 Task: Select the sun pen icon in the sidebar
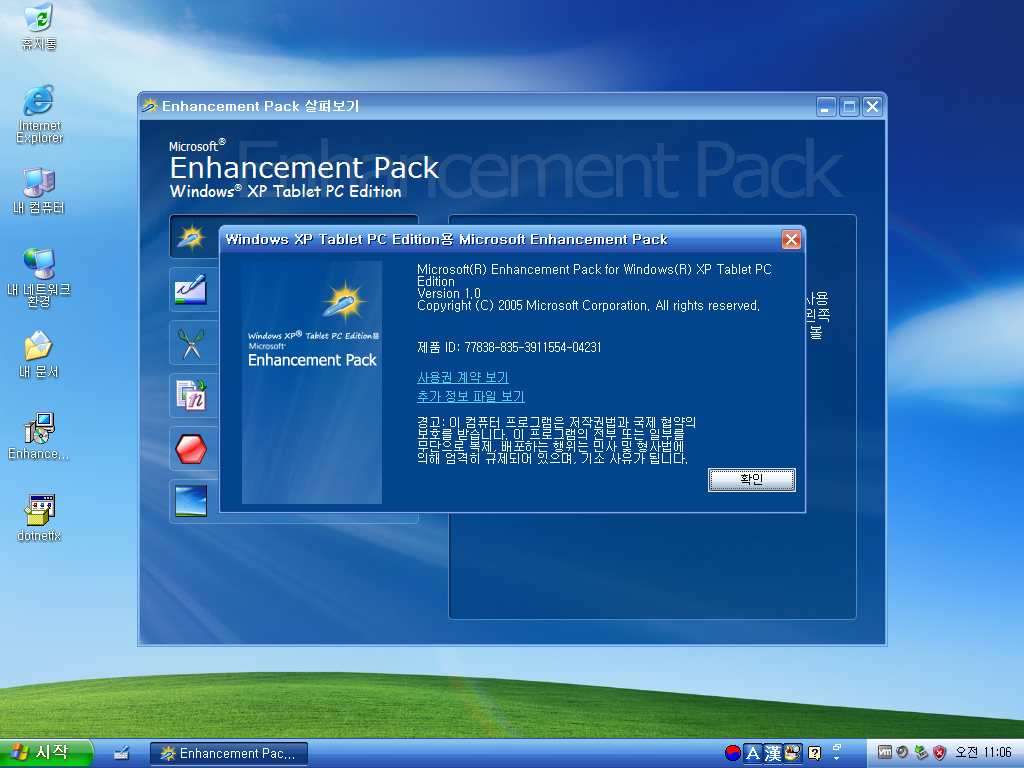191,237
